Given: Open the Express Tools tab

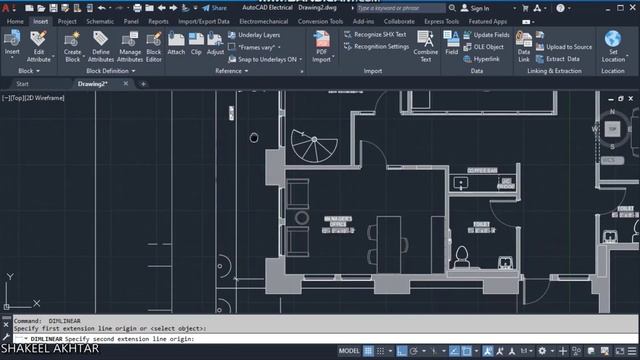Looking at the screenshot, I should tap(441, 22).
